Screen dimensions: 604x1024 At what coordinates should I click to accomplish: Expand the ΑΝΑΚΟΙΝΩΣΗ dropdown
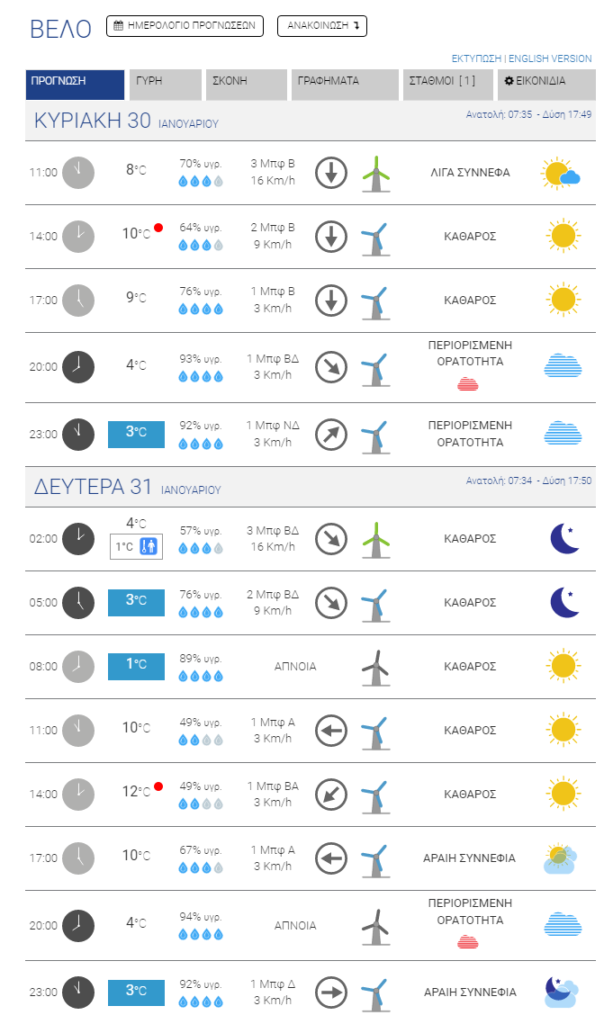[322, 26]
